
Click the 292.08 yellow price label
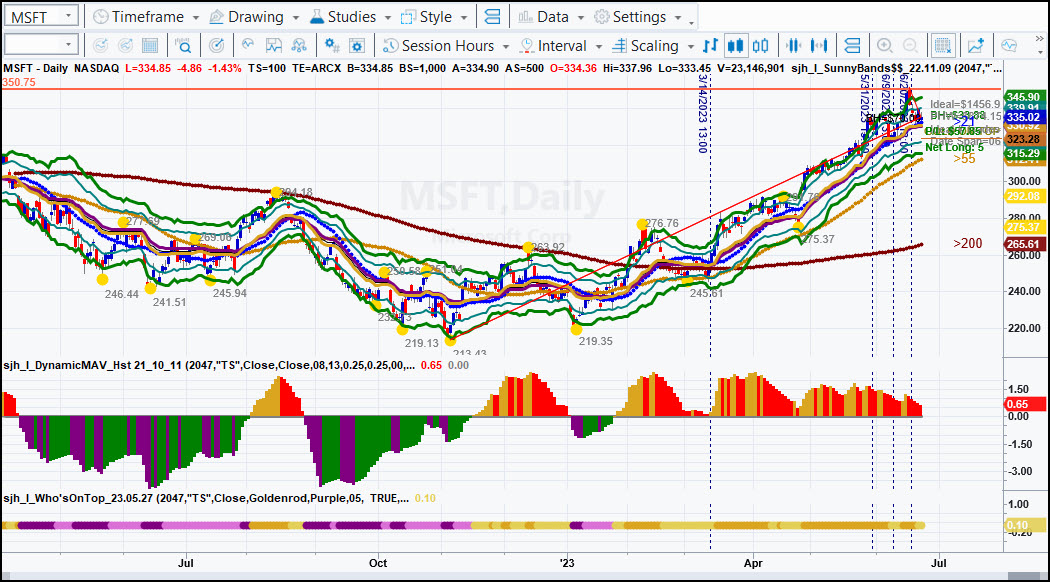[1023, 196]
